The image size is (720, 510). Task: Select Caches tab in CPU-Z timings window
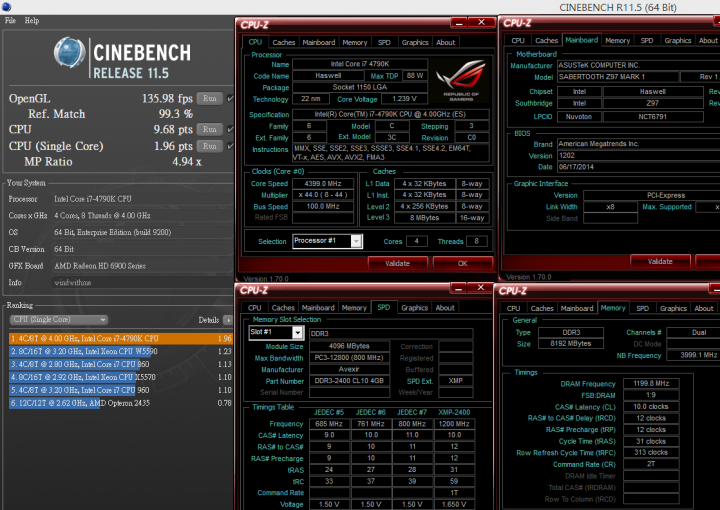[542, 308]
